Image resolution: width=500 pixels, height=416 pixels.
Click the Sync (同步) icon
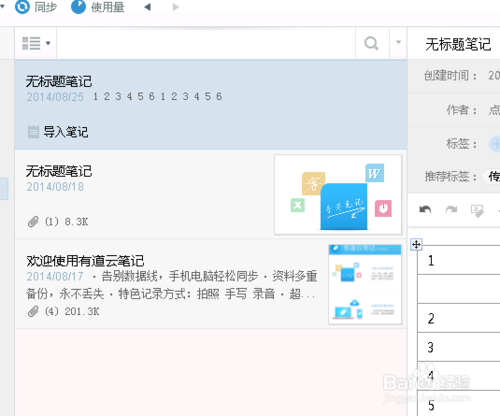click(22, 7)
